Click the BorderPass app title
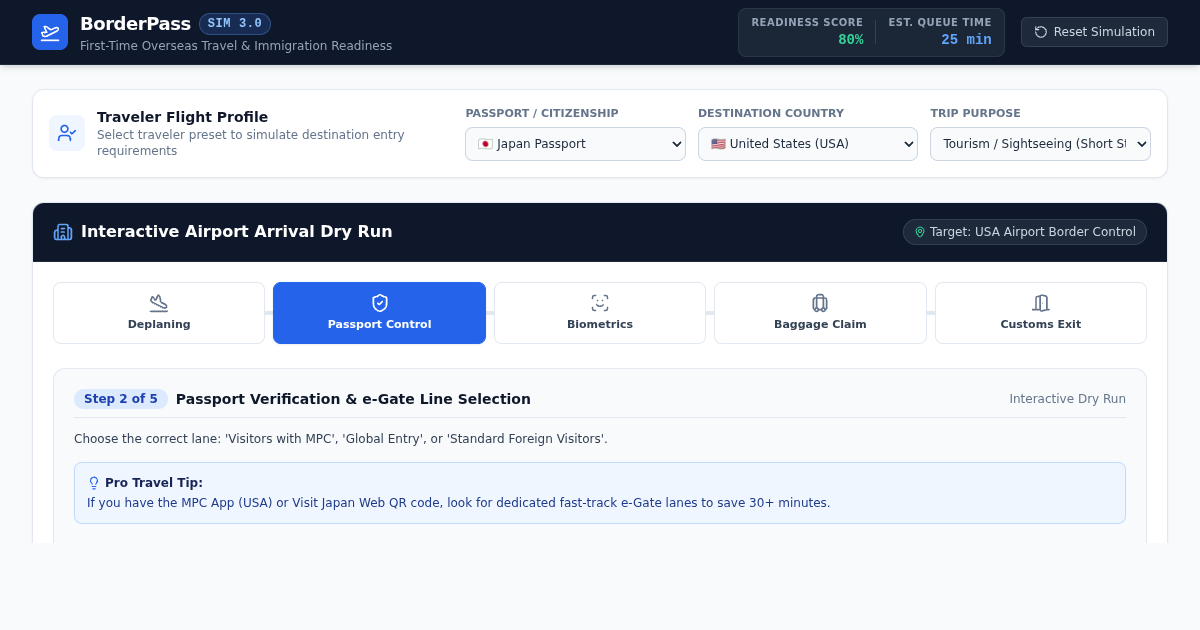The image size is (1200, 630). [x=135, y=24]
